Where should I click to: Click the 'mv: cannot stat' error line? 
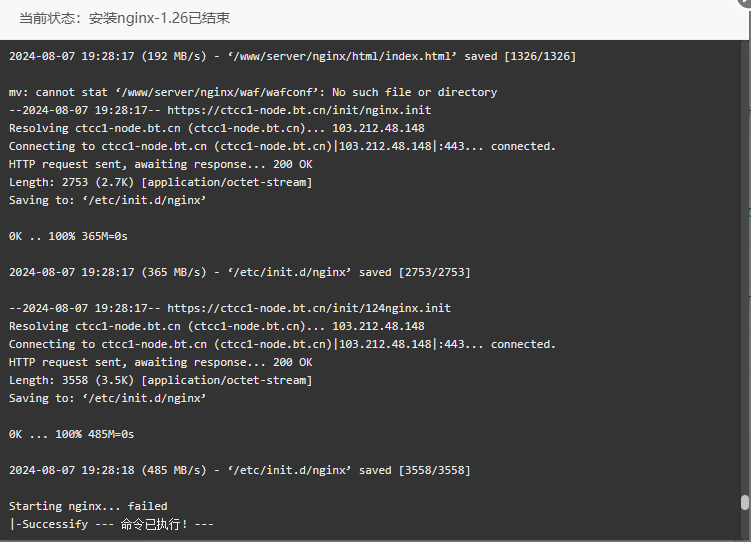(x=253, y=92)
